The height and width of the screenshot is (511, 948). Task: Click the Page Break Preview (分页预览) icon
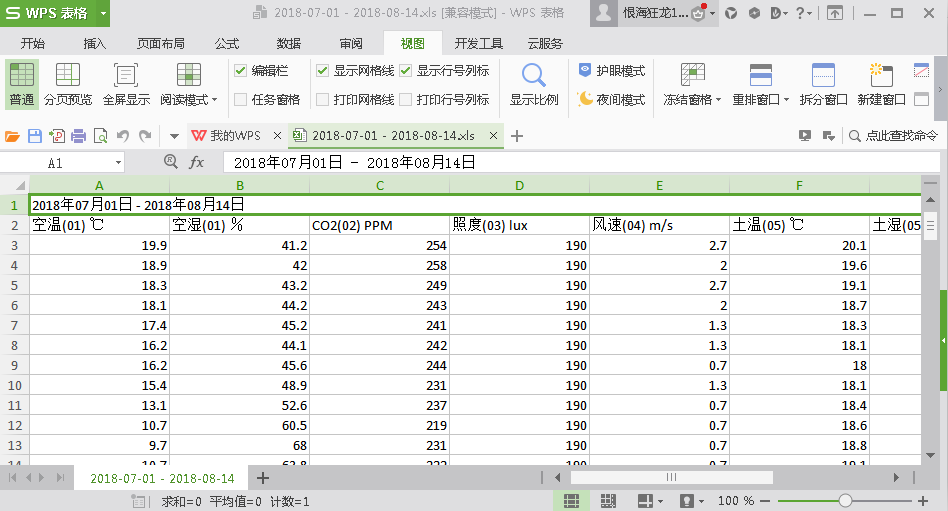[x=67, y=77]
